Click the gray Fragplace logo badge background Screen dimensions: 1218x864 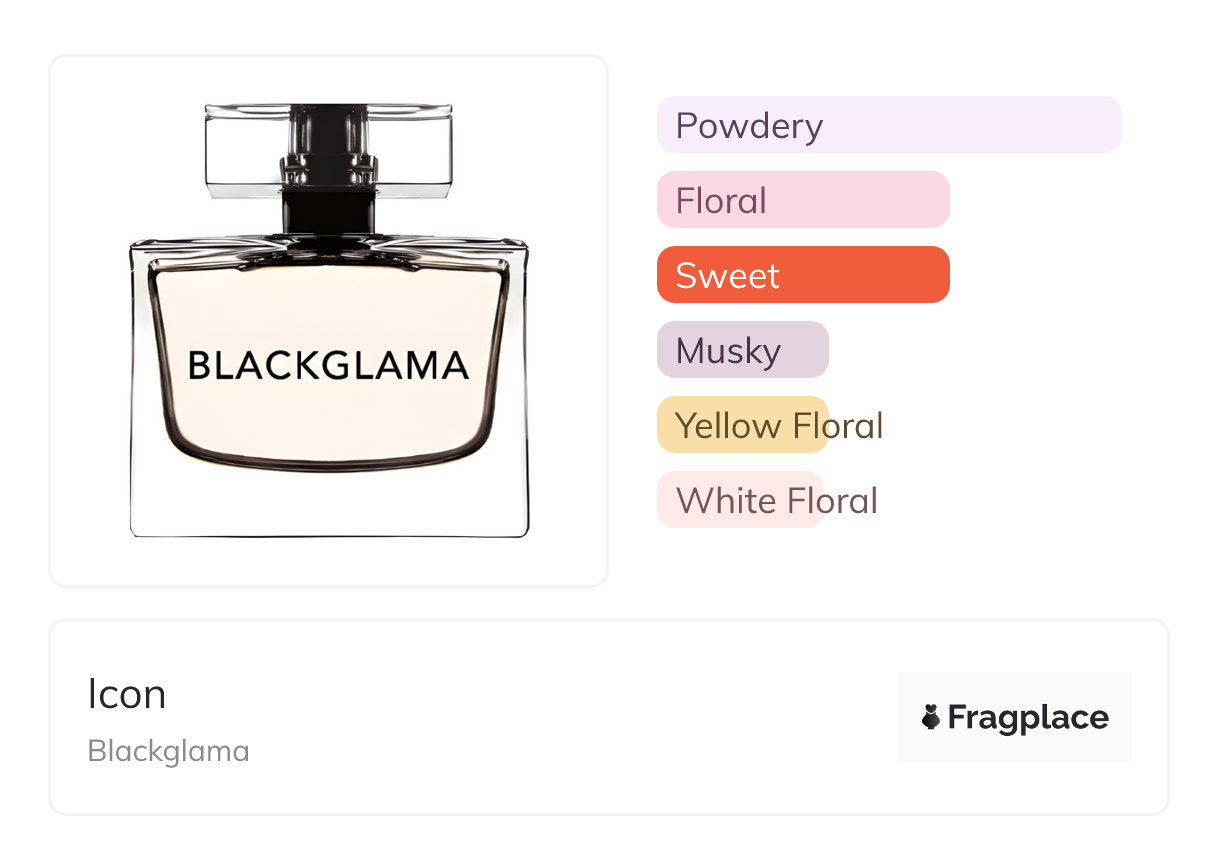point(1014,690)
